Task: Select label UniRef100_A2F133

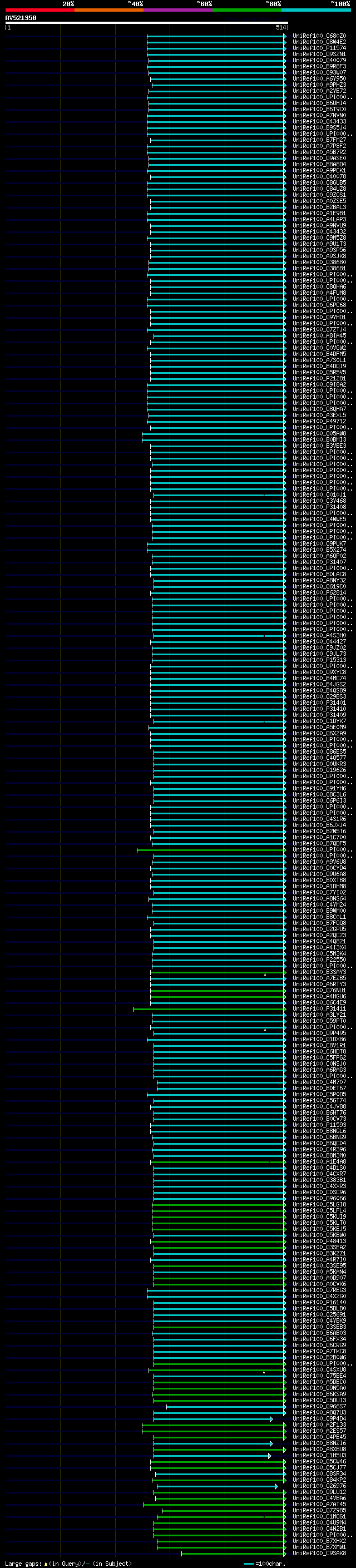Action: (x=319, y=1424)
